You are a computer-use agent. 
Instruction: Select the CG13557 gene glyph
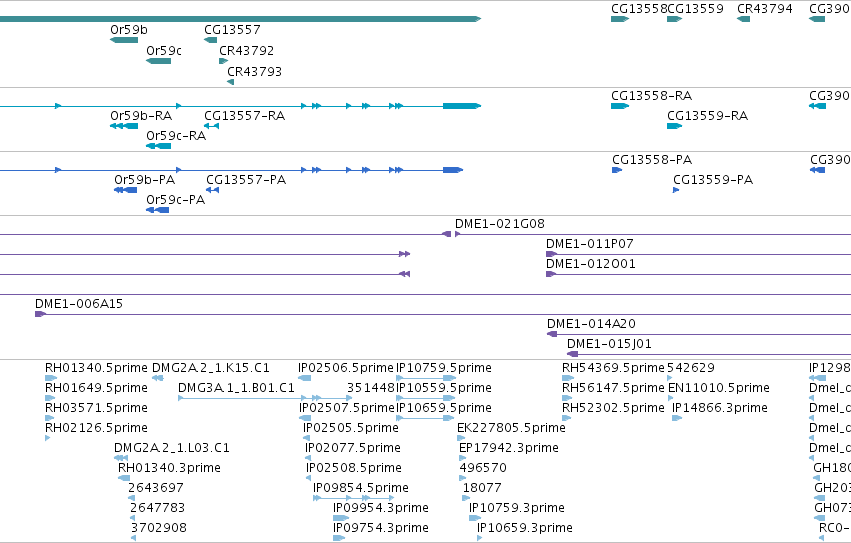tap(211, 40)
